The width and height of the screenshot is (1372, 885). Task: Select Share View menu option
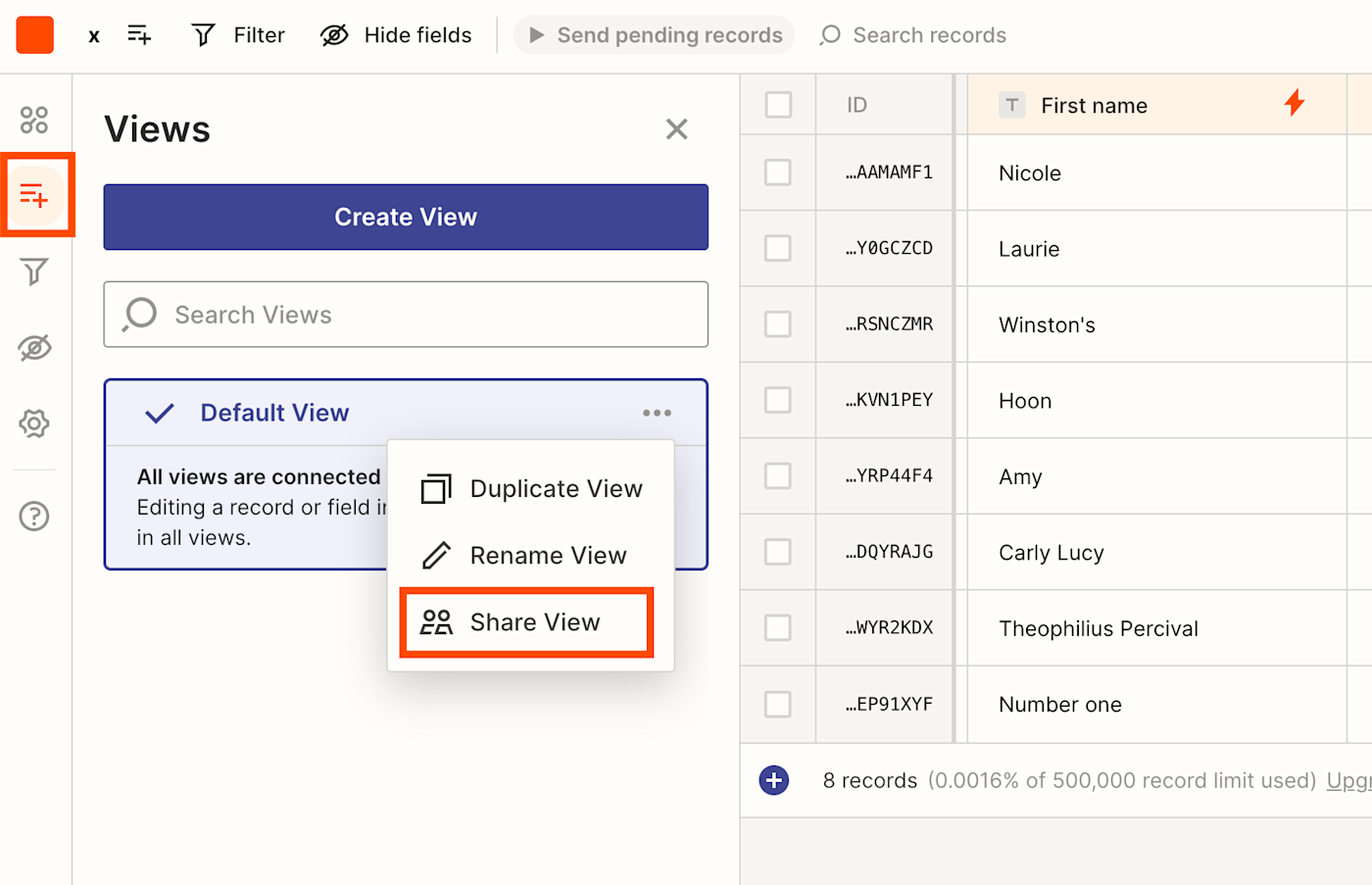coord(527,622)
